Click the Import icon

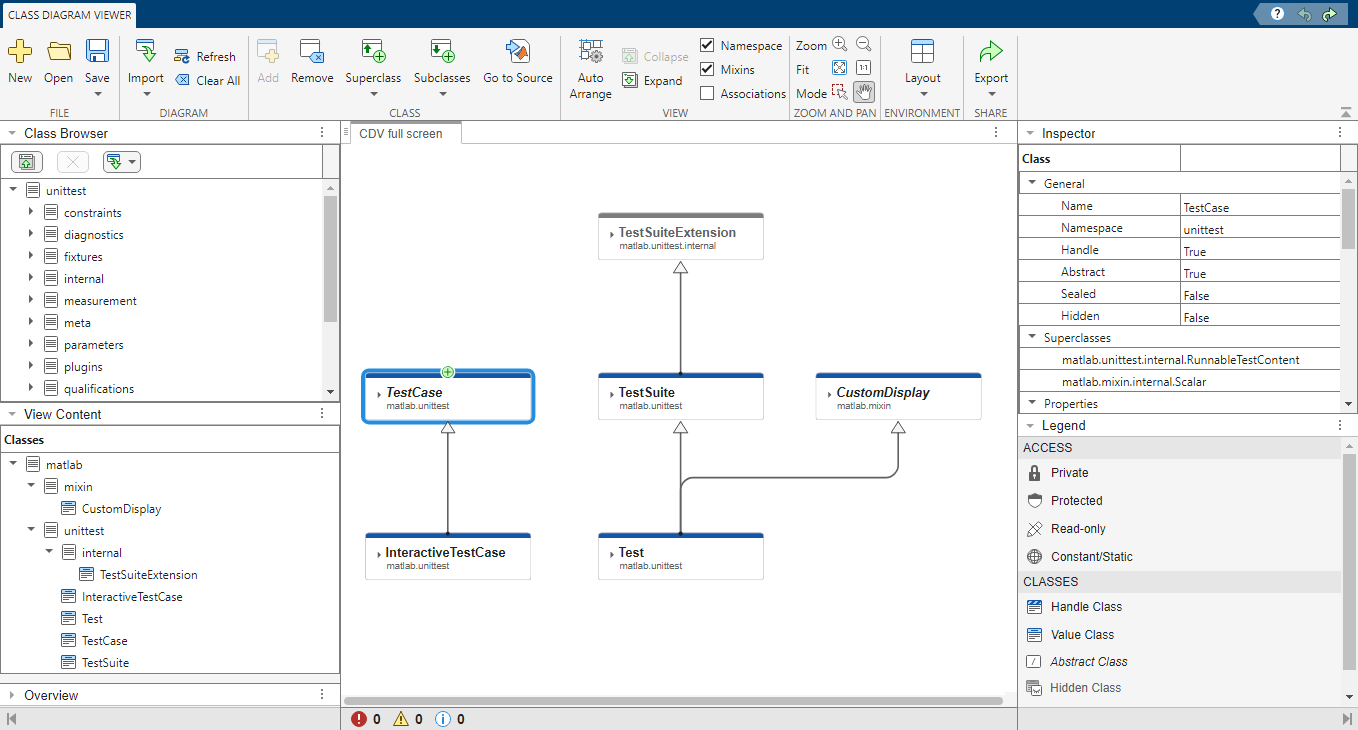146,51
